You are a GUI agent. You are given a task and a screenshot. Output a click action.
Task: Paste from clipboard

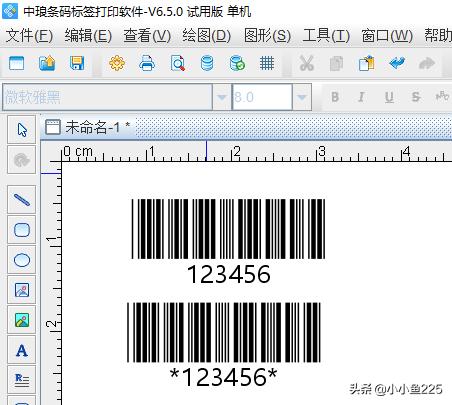(366, 63)
